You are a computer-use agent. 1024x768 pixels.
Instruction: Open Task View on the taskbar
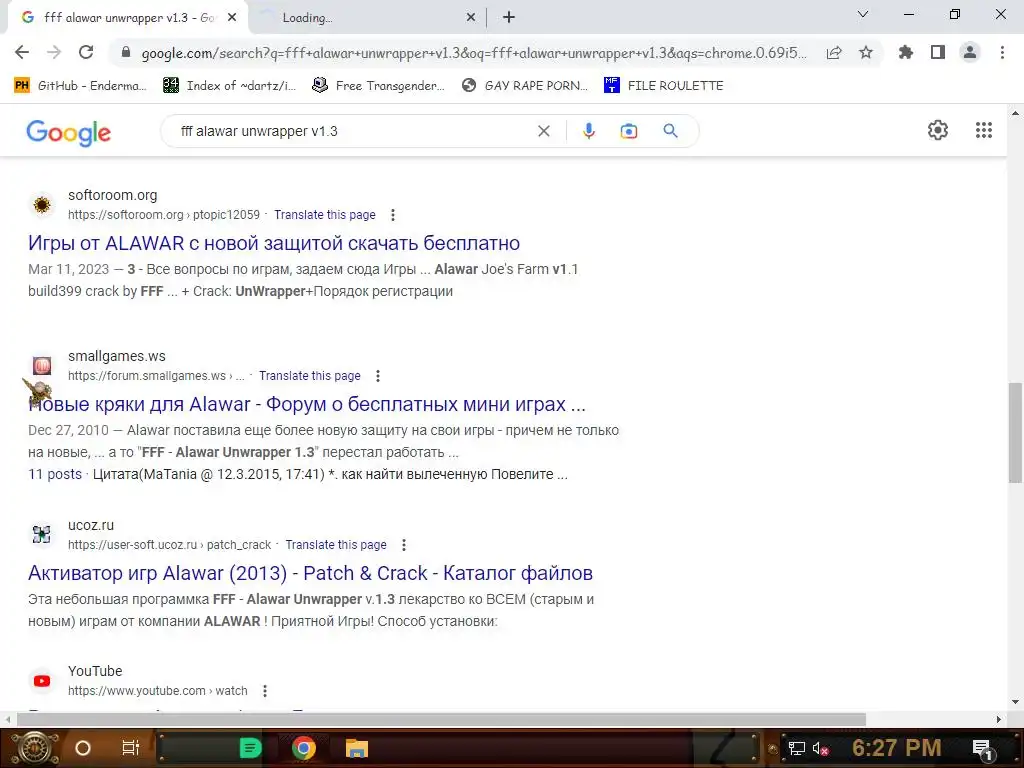tap(131, 748)
